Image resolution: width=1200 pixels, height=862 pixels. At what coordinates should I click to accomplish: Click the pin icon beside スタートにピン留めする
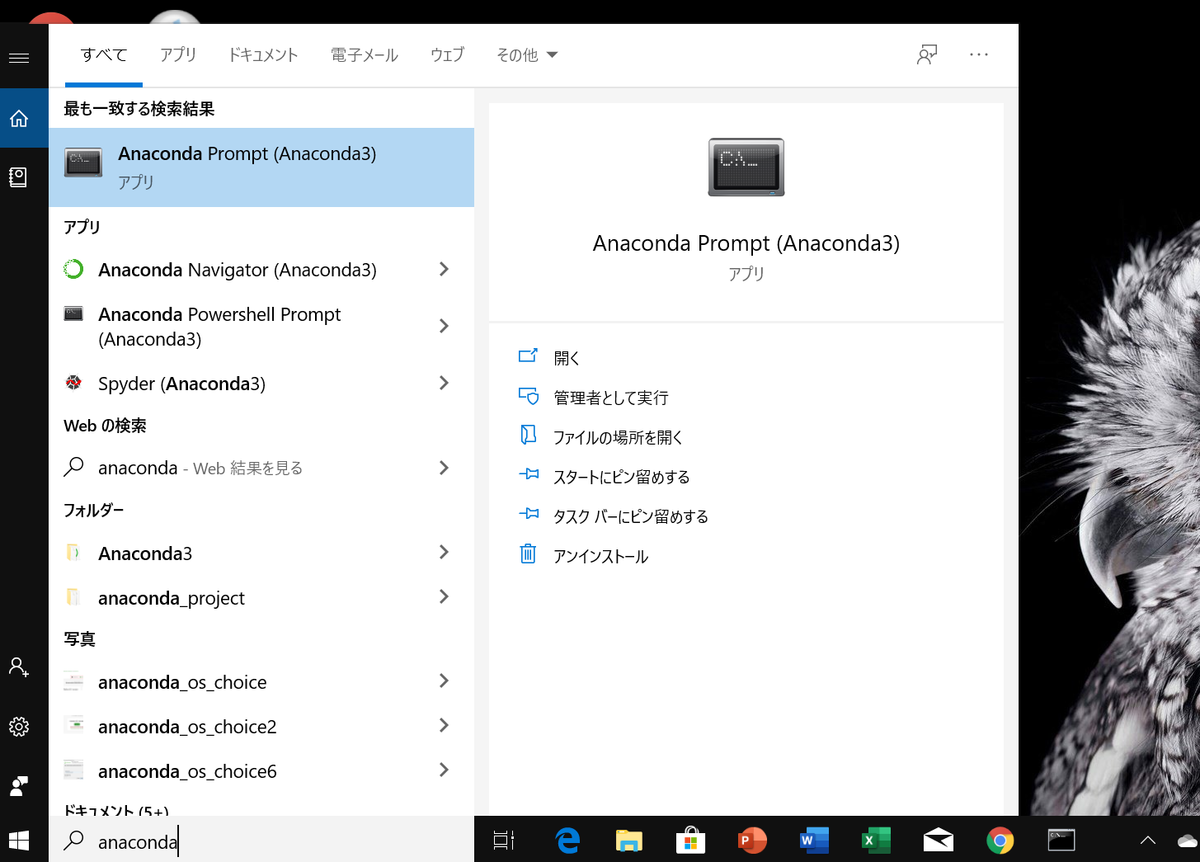(x=528, y=475)
